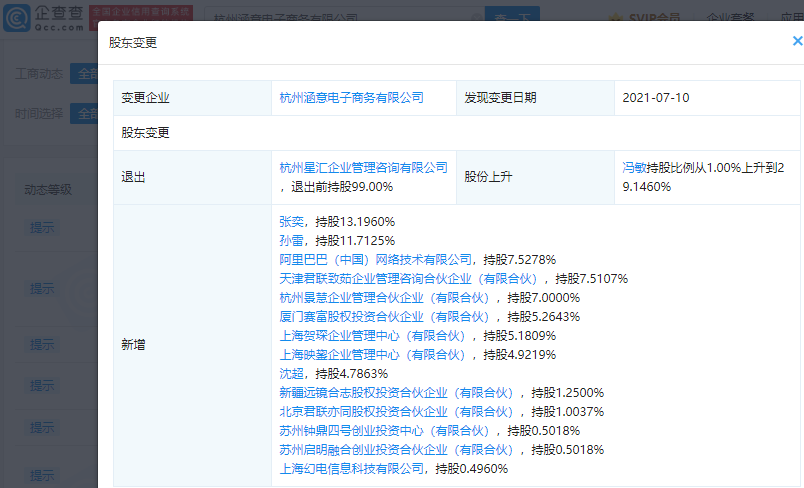Open shareholder 沈超 link
Screen dimensions: 804x488
291,373
